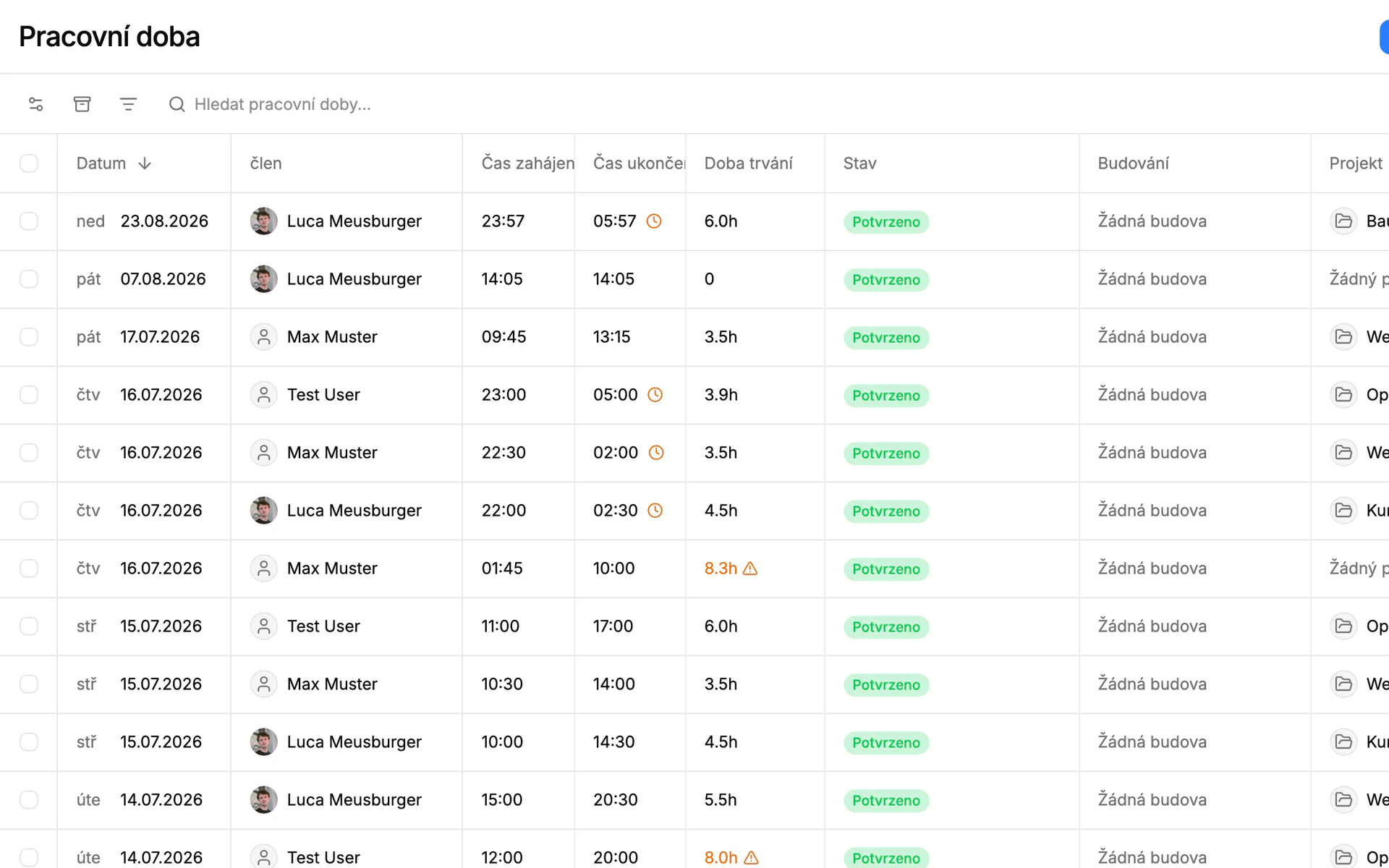Click Potvrzeno badge in the 10:30 row
1389x868 pixels.
pyautogui.click(x=886, y=685)
